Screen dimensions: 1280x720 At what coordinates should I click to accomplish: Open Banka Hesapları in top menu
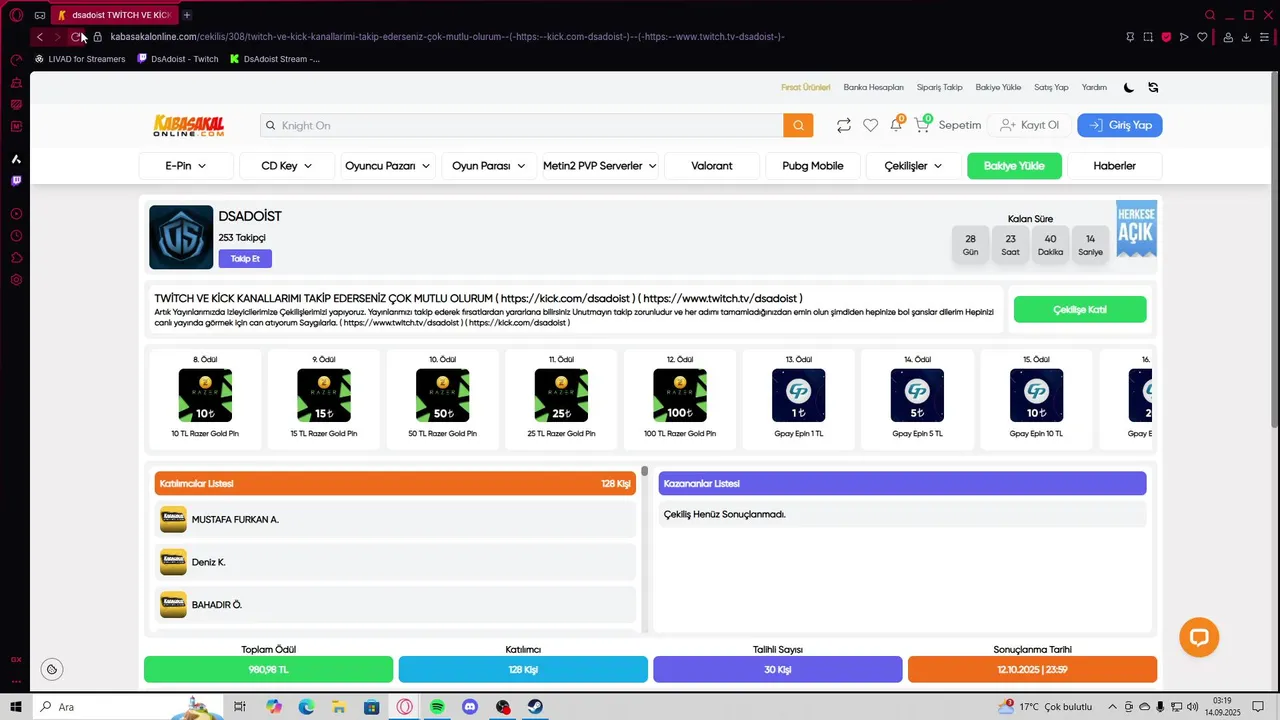(x=873, y=87)
